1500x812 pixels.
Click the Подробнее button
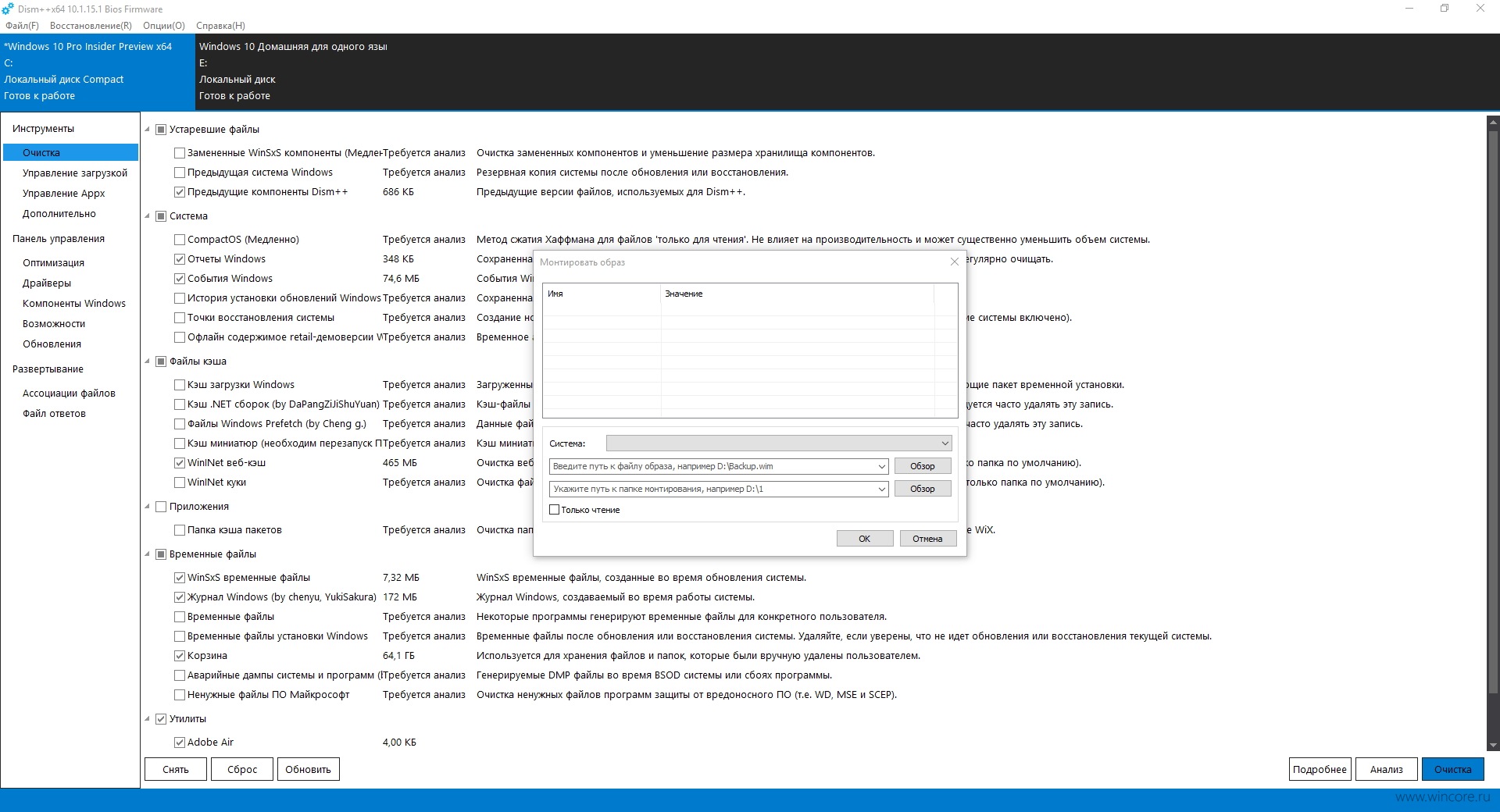tap(1320, 769)
